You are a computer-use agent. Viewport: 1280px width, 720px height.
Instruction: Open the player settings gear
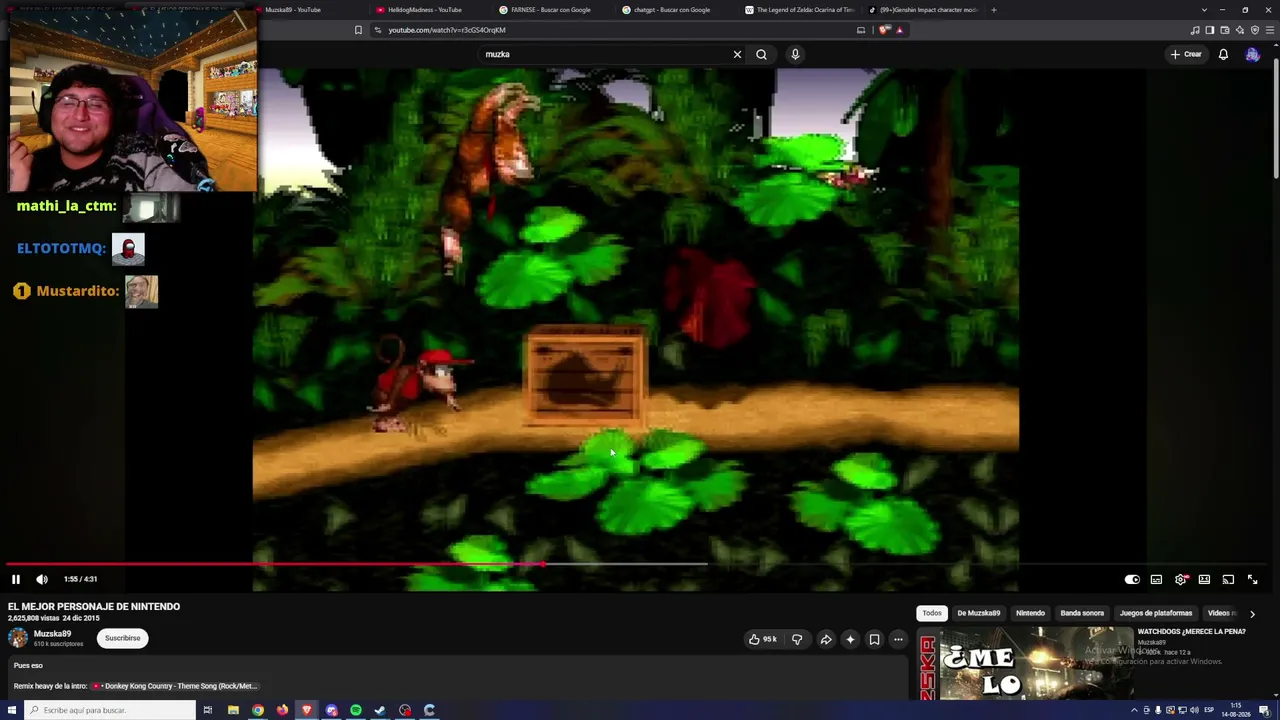[x=1181, y=579]
